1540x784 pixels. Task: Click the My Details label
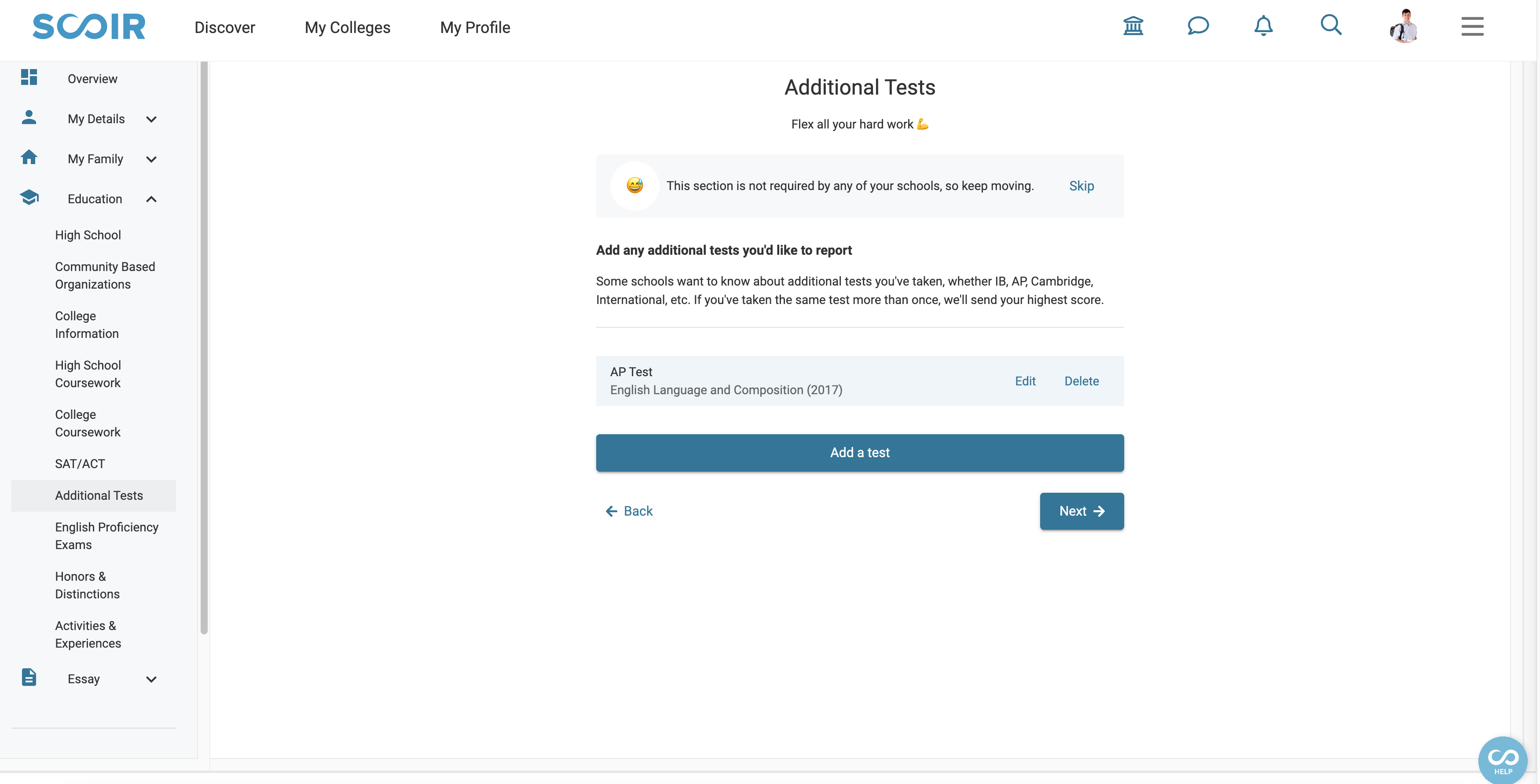(x=96, y=119)
